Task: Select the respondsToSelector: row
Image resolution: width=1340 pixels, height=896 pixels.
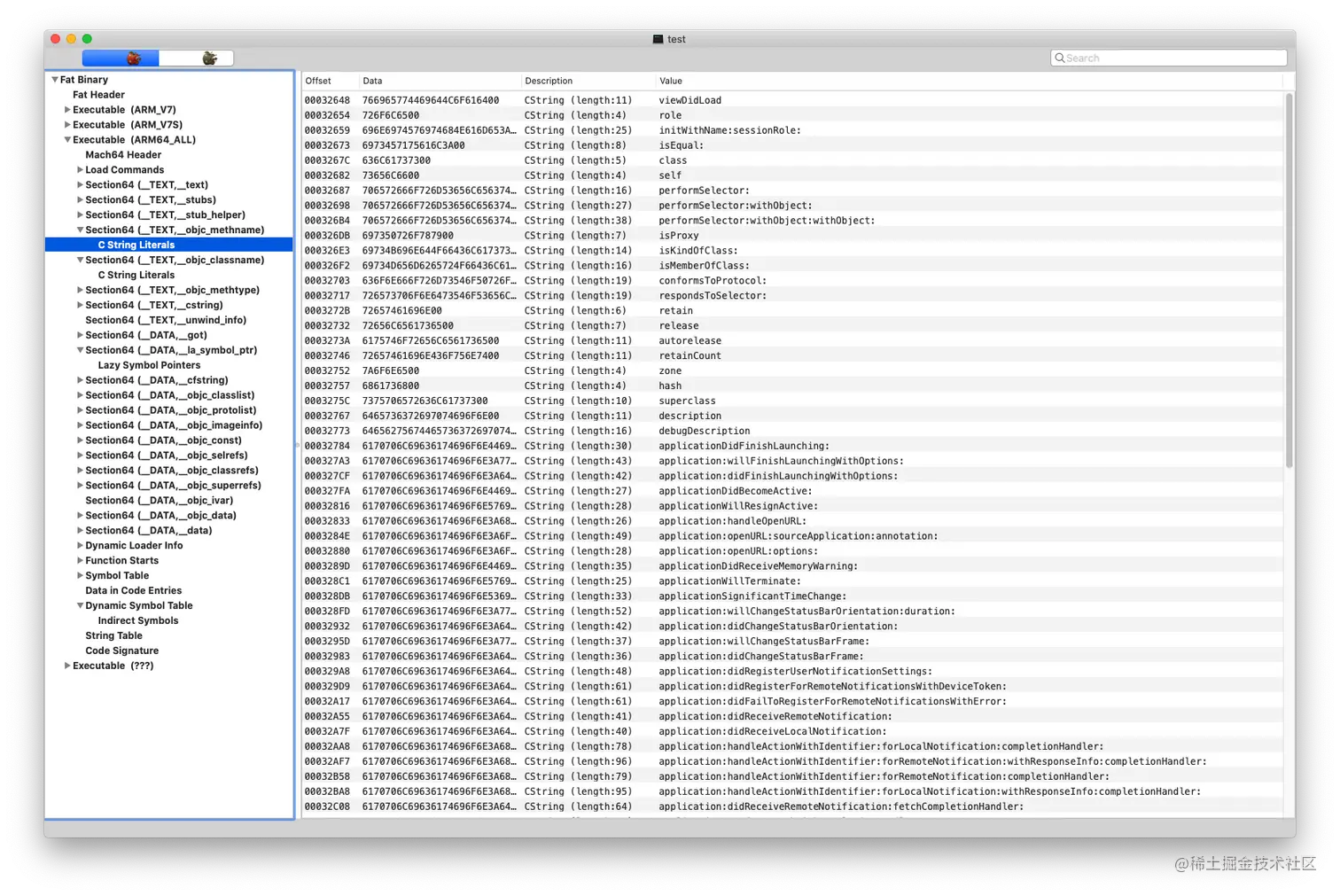Action: [x=791, y=296]
